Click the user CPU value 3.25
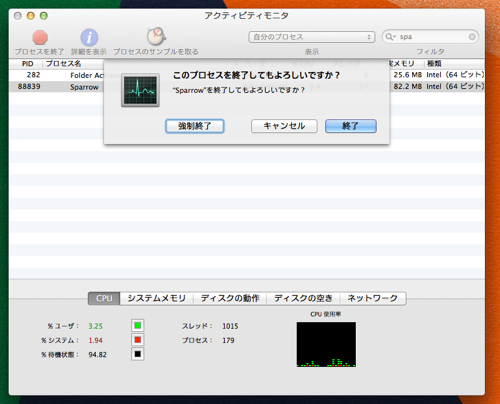The width and height of the screenshot is (500, 404). point(95,326)
